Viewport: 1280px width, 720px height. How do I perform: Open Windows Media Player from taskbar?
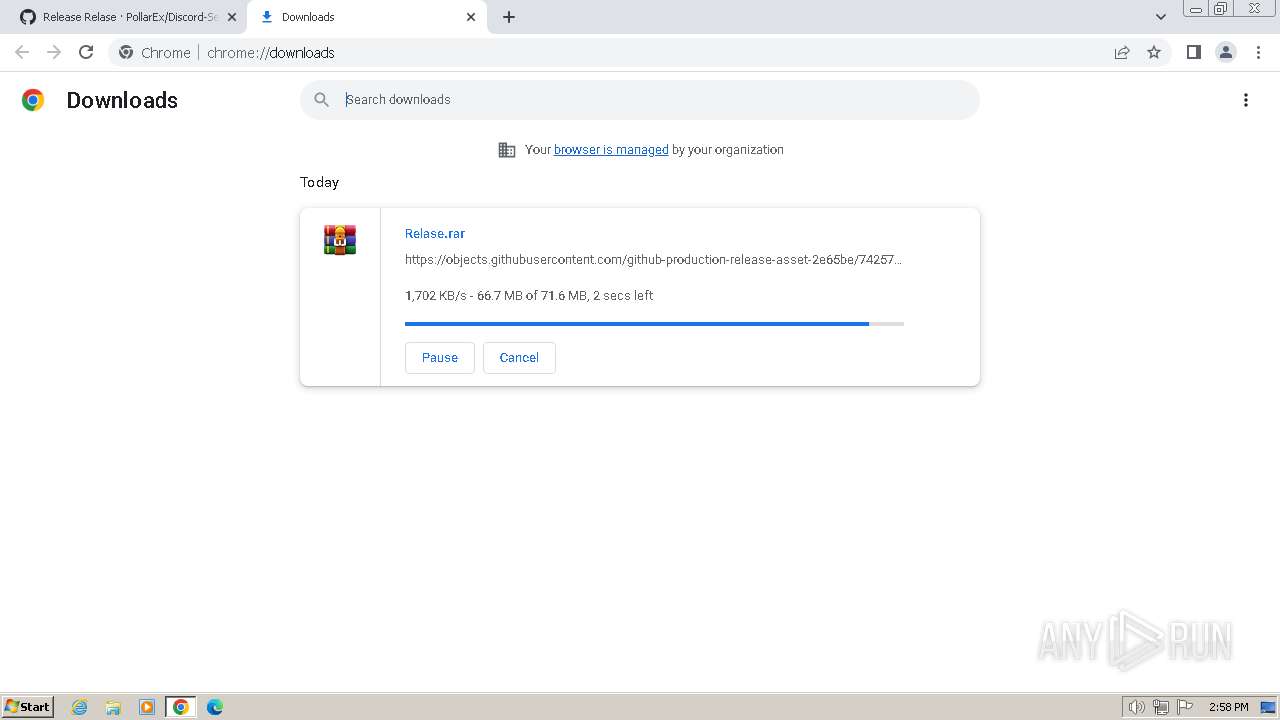[147, 707]
